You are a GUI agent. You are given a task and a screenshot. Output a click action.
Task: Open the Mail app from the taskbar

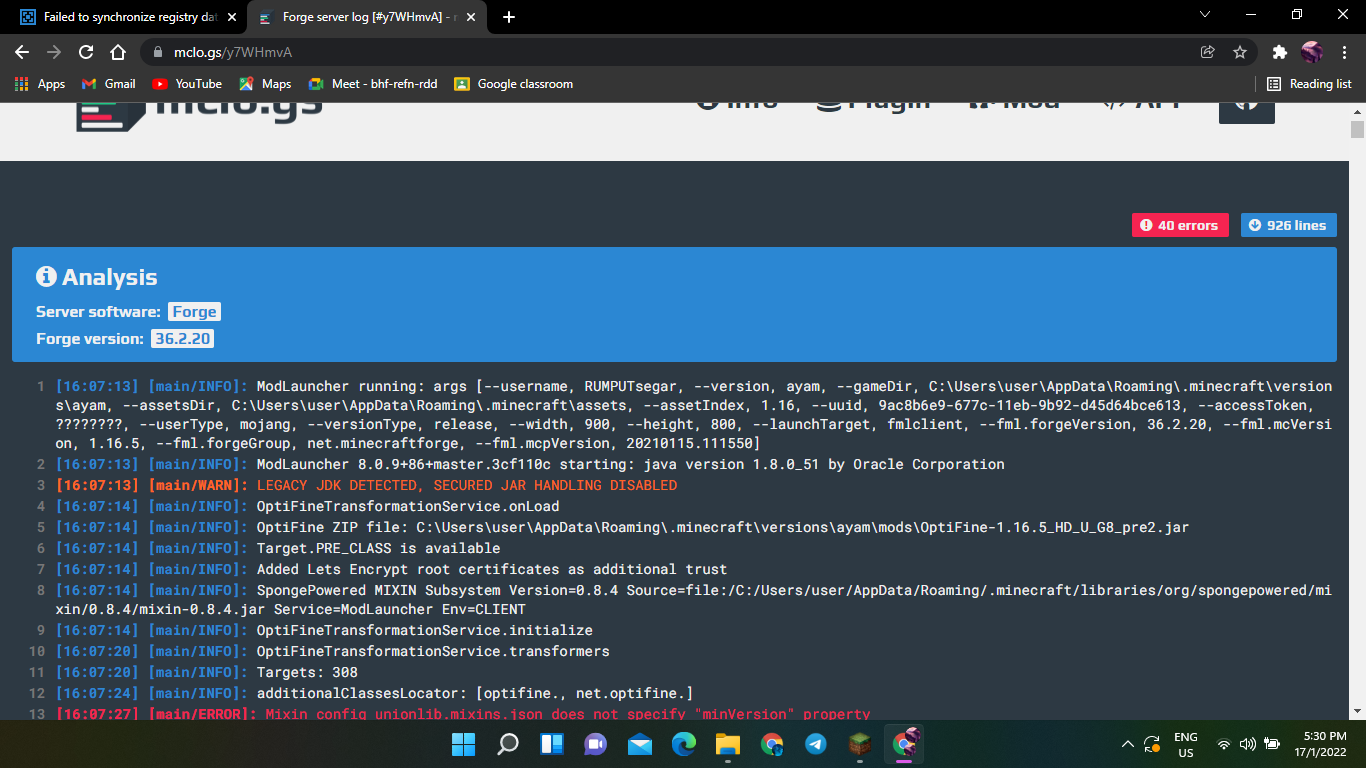coord(640,744)
